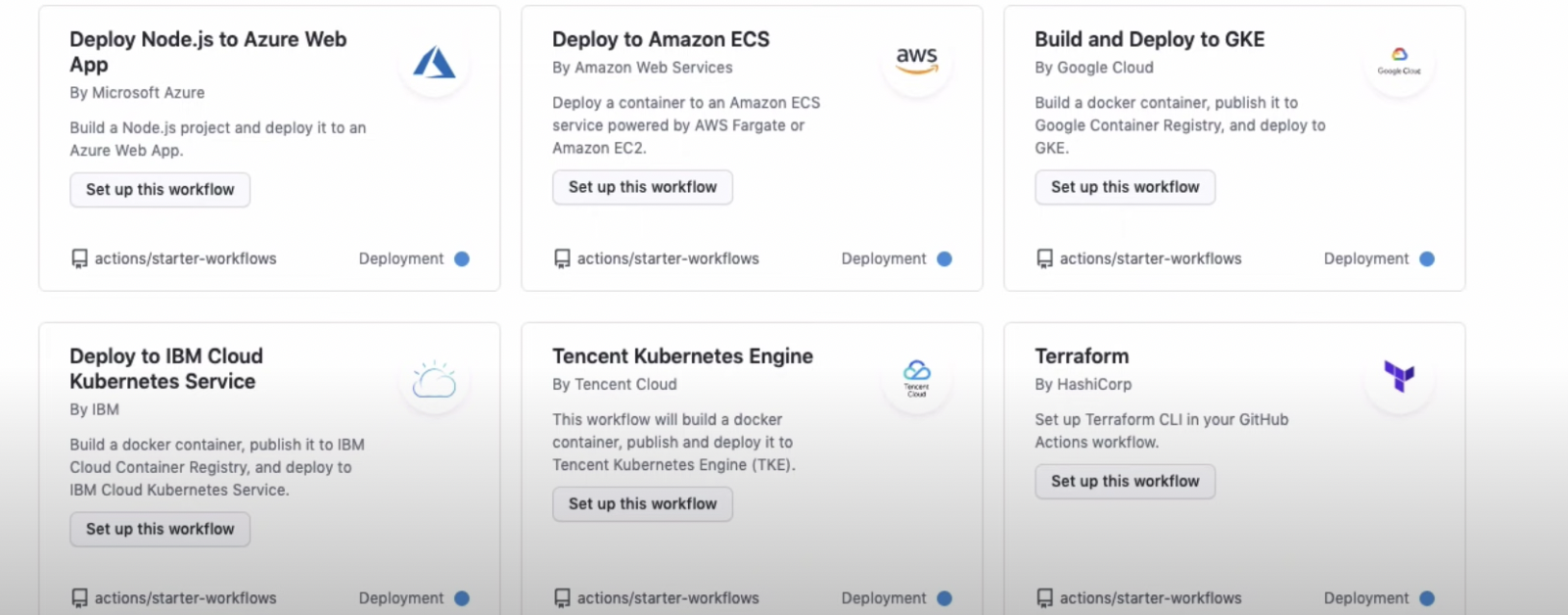
Task: Click the Tencent Cloud logo icon
Action: pyautogui.click(x=917, y=377)
